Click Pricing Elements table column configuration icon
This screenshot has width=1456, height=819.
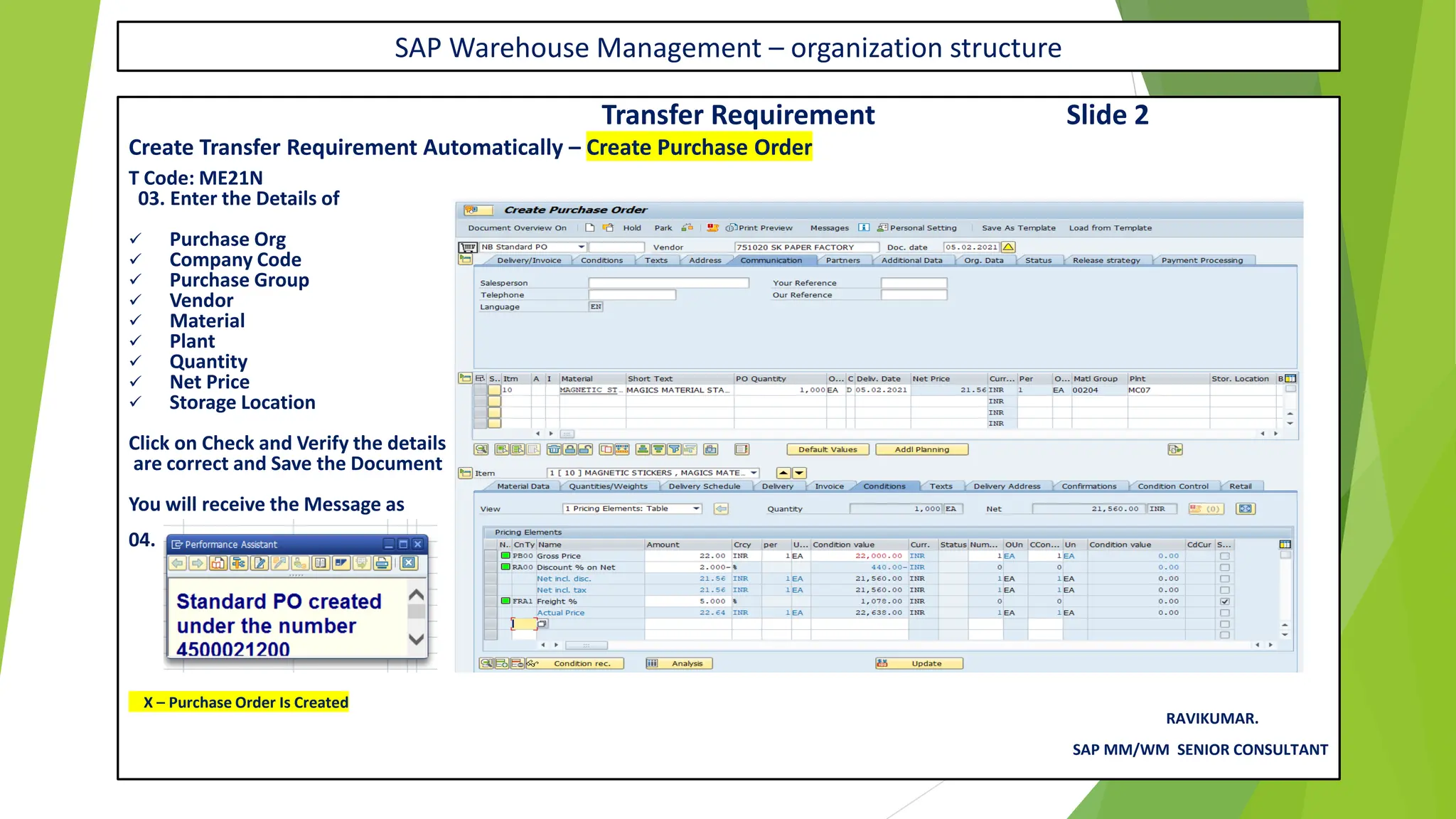coord(1285,545)
